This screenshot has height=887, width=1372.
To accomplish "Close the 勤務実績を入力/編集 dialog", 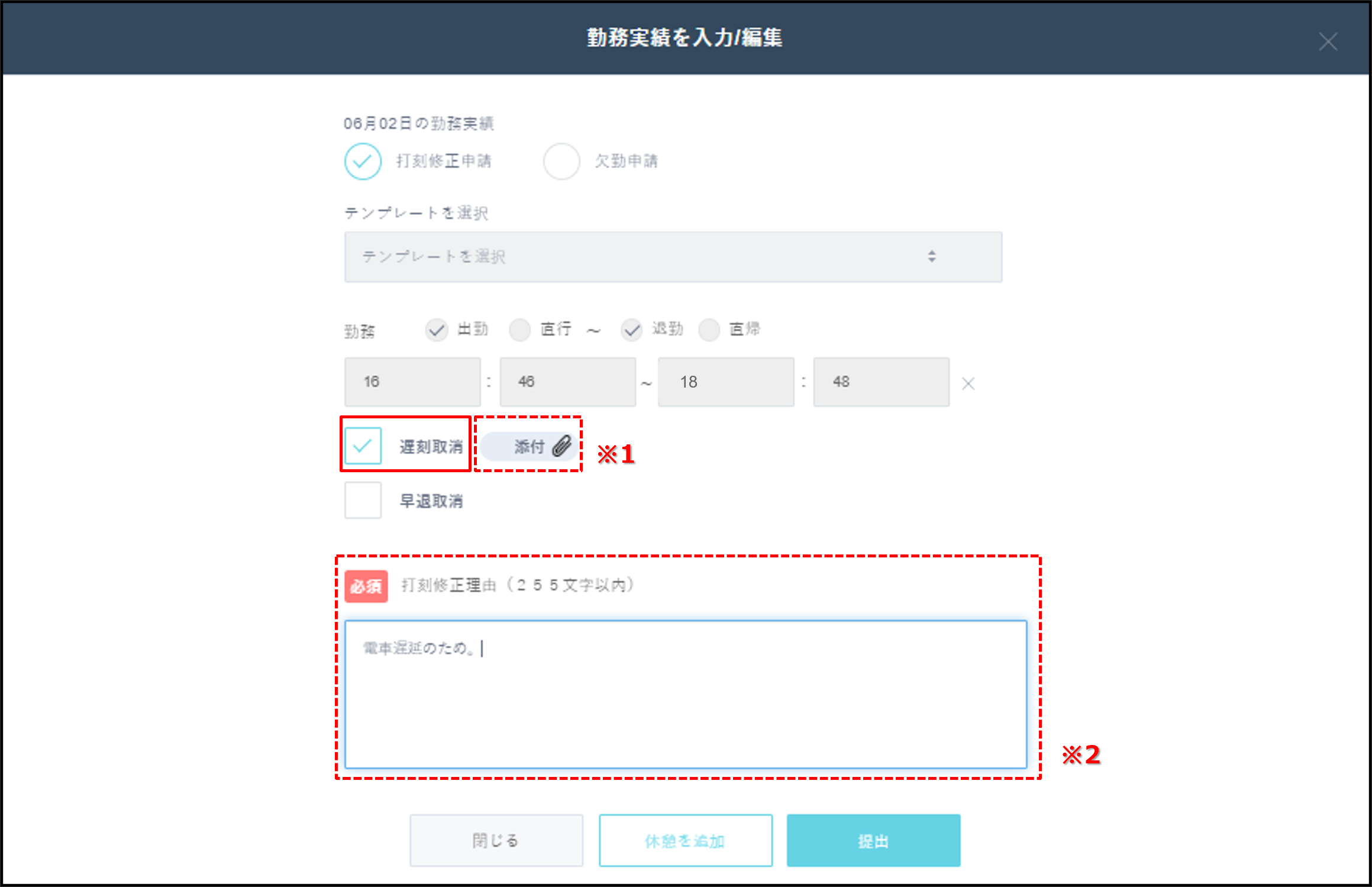I will click(x=1328, y=41).
